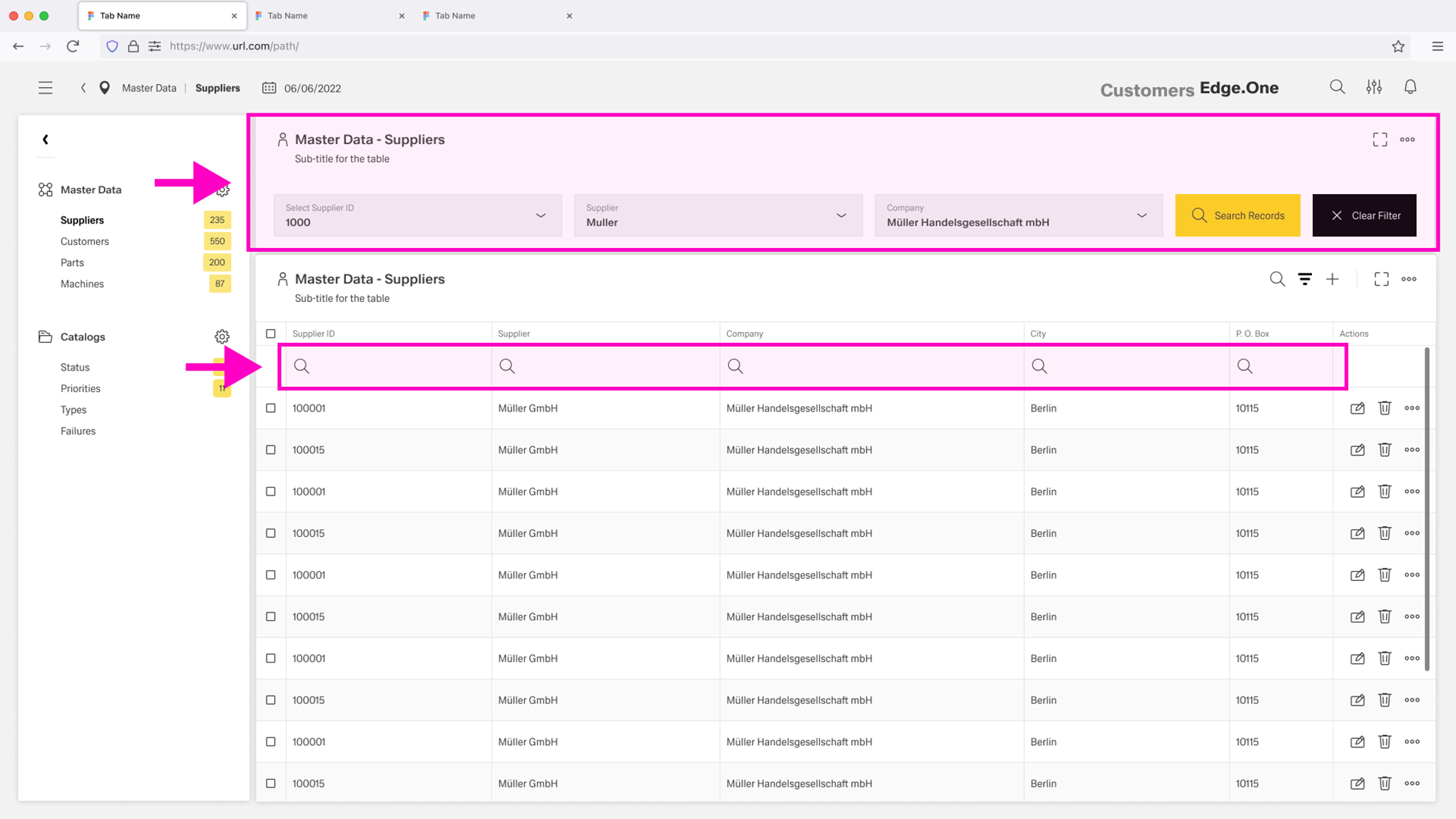Open the Select Supplier ID dropdown

[417, 216]
